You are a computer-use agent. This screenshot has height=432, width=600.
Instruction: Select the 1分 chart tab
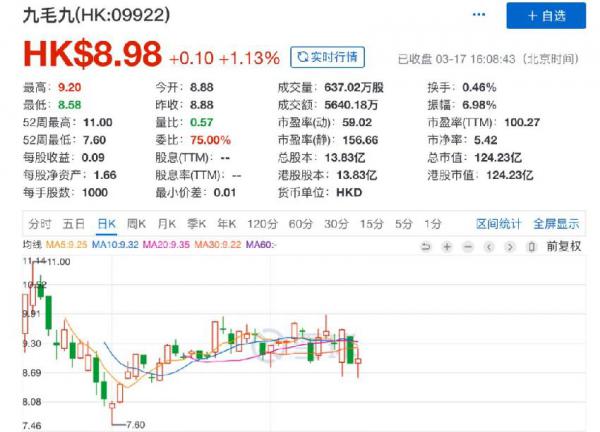433,224
